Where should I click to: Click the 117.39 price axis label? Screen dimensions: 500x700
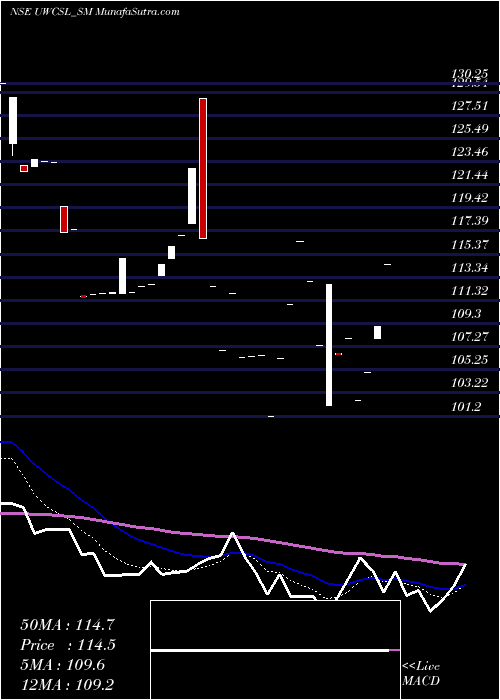(470, 221)
